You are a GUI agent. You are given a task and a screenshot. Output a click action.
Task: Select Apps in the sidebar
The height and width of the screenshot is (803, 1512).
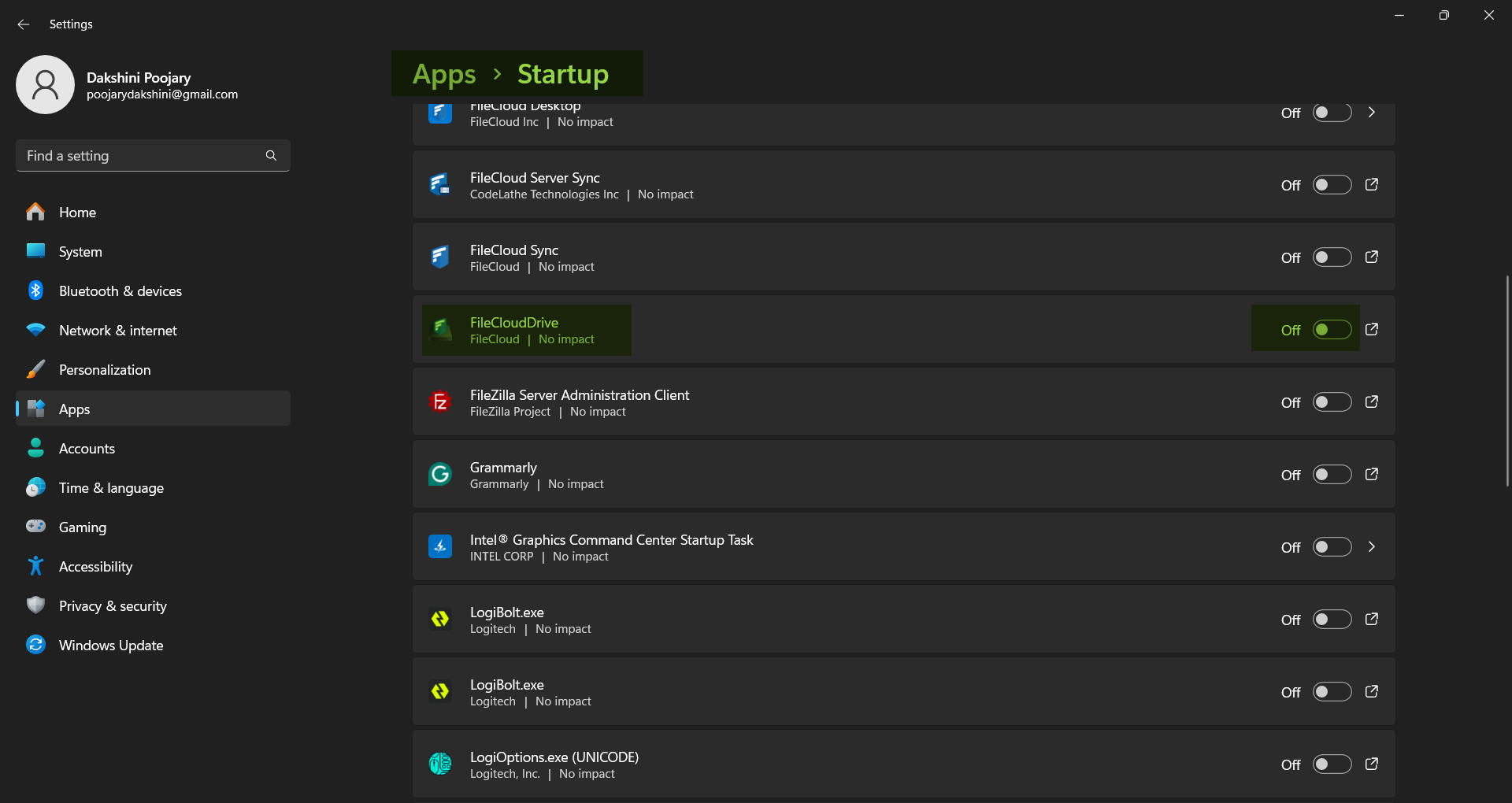pyautogui.click(x=153, y=409)
